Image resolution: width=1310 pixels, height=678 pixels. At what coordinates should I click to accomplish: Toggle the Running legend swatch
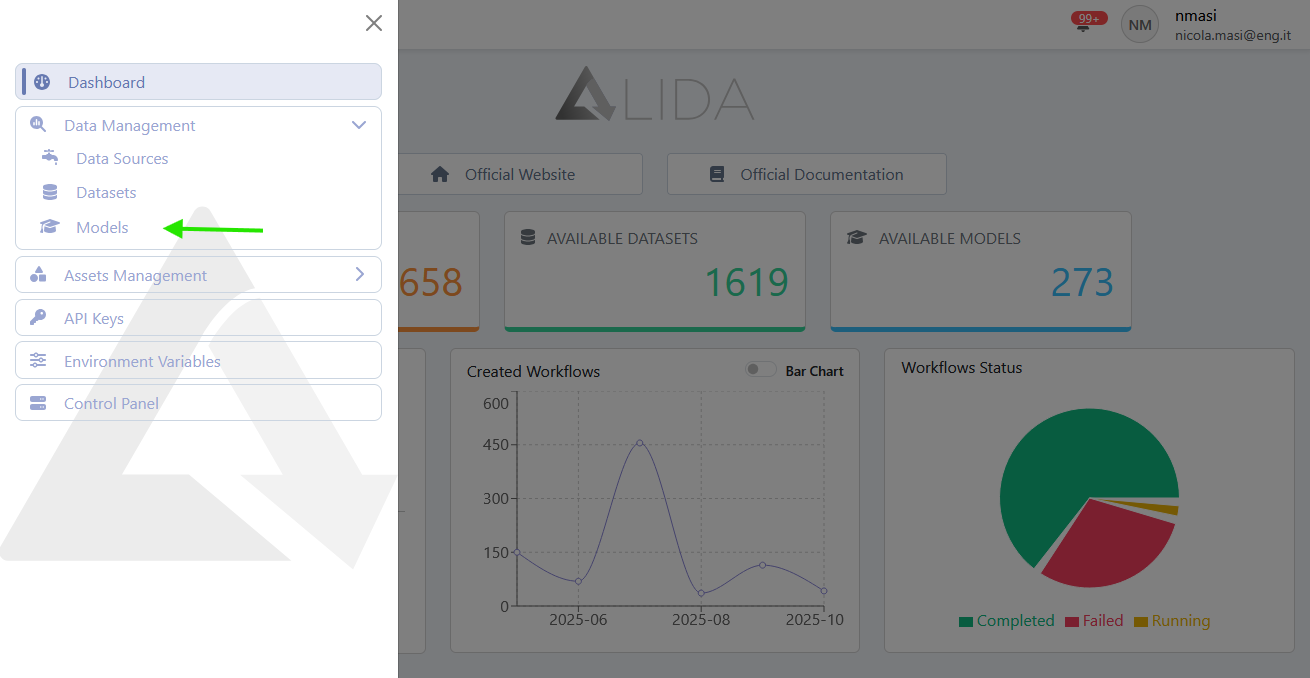(1141, 621)
